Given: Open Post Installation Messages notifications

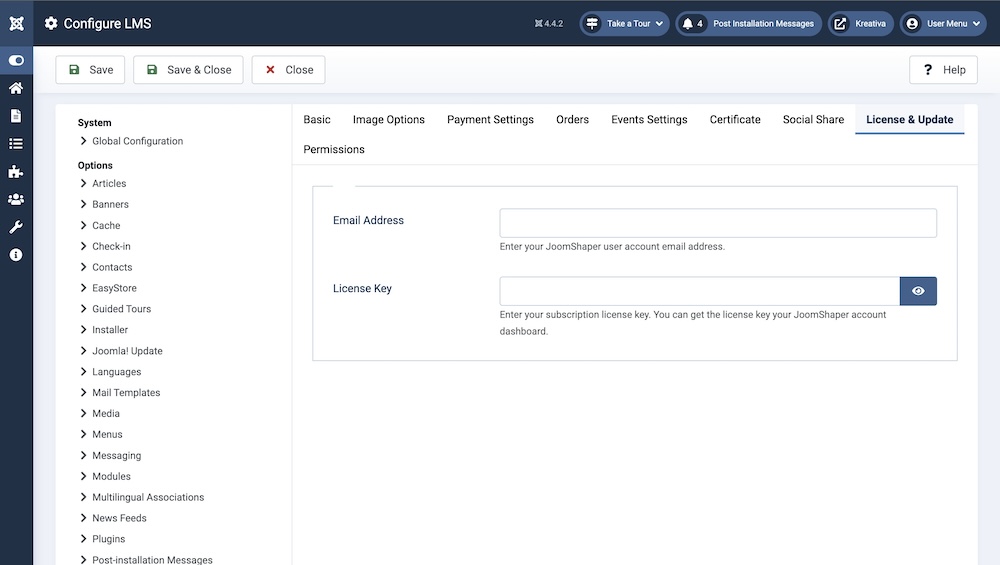Looking at the screenshot, I should (x=749, y=23).
